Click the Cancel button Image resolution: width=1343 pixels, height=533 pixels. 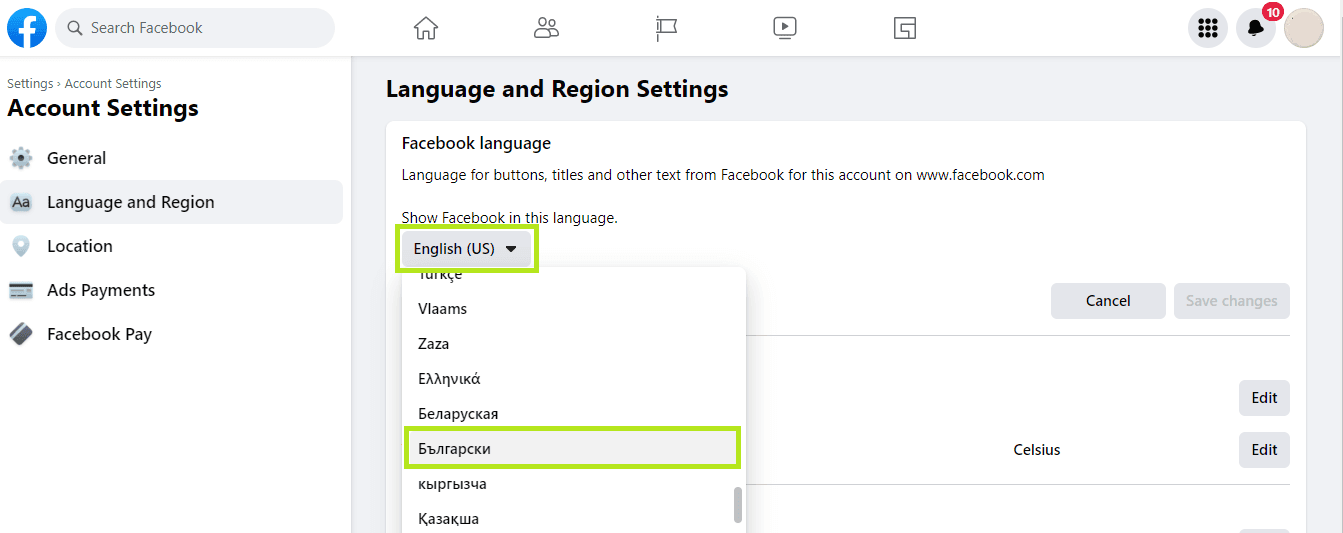pyautogui.click(x=1108, y=301)
